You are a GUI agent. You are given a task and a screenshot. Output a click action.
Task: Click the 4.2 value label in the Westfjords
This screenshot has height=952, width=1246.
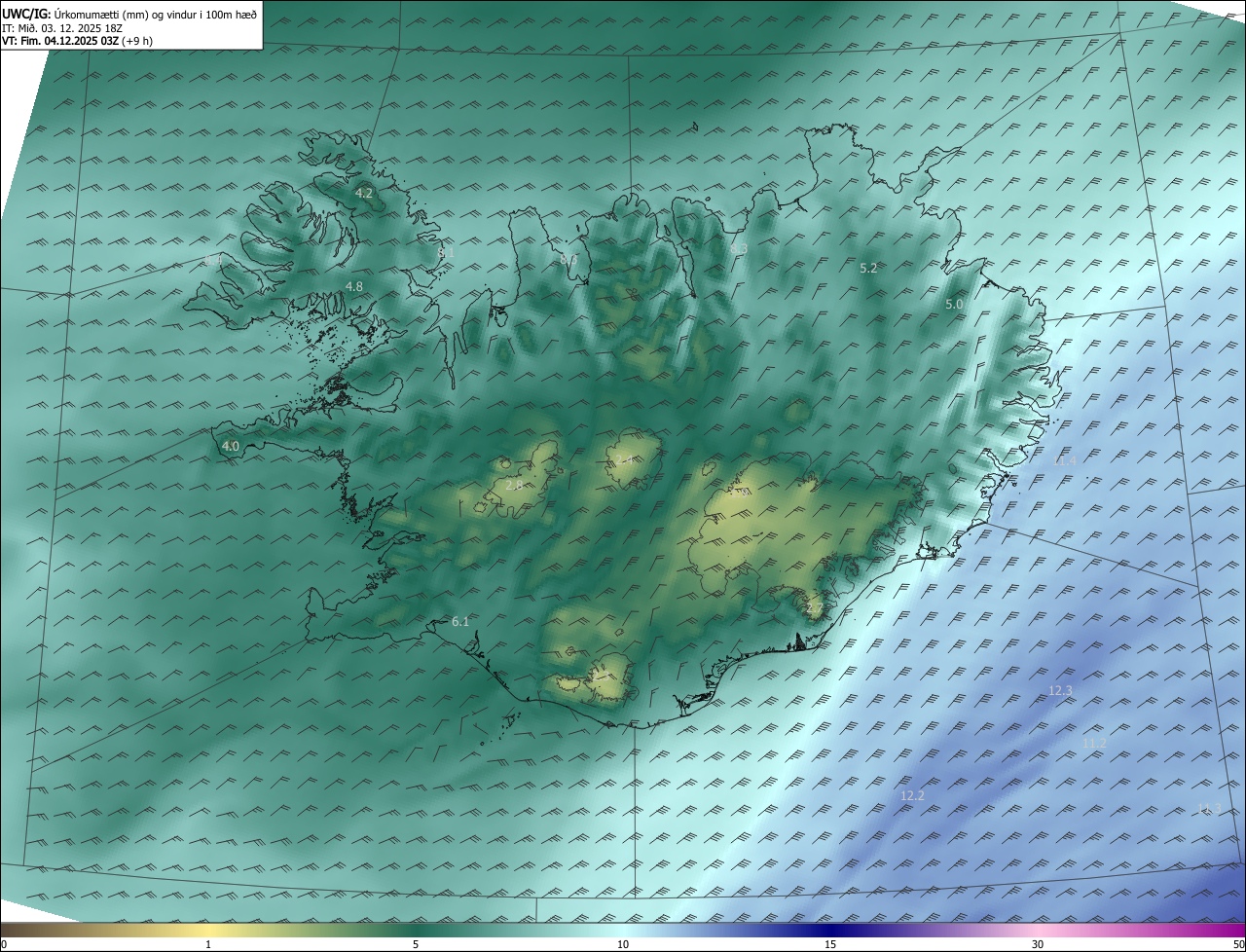364,194
